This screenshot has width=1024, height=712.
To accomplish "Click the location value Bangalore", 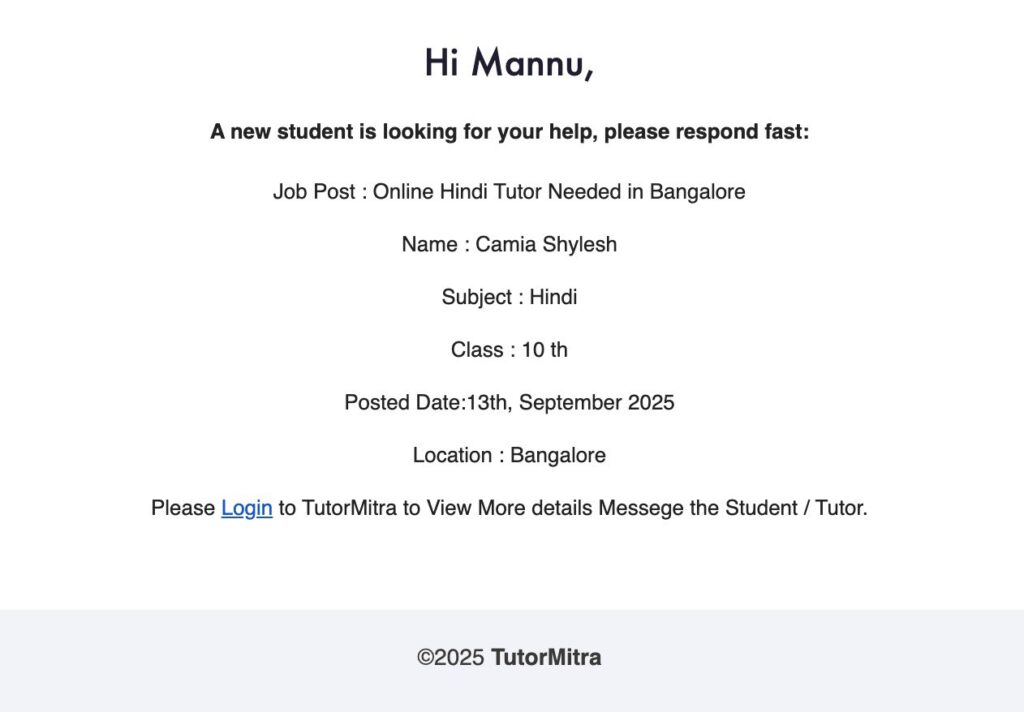I will coord(558,455).
